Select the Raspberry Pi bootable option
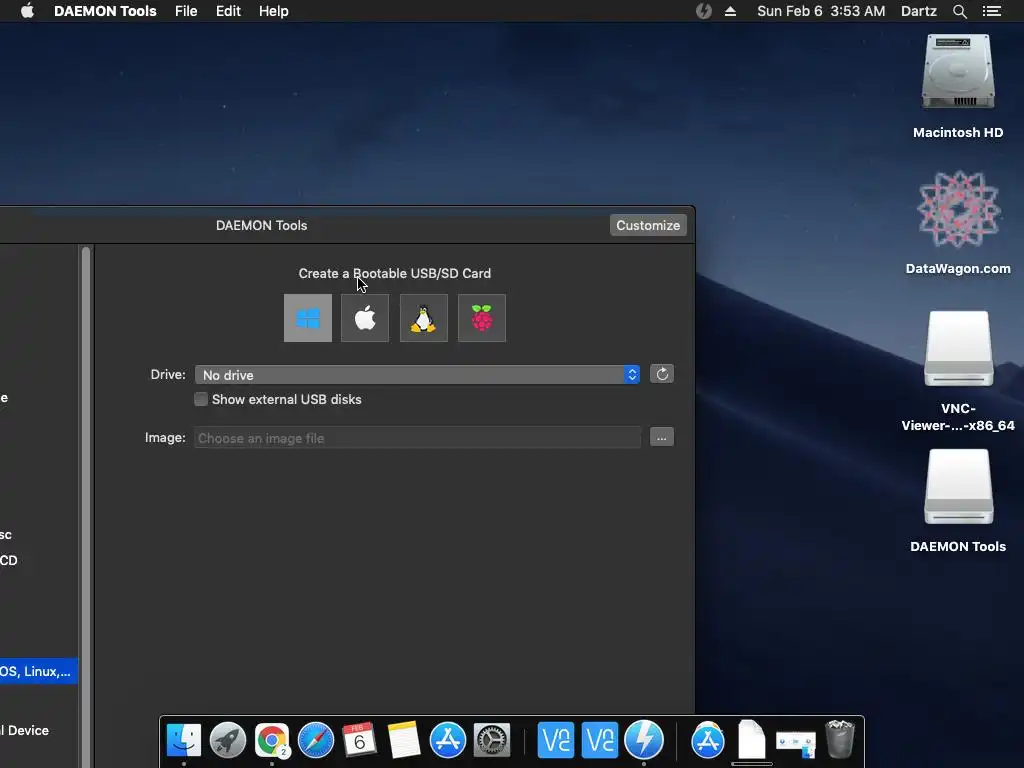This screenshot has height=768, width=1024. (x=482, y=318)
